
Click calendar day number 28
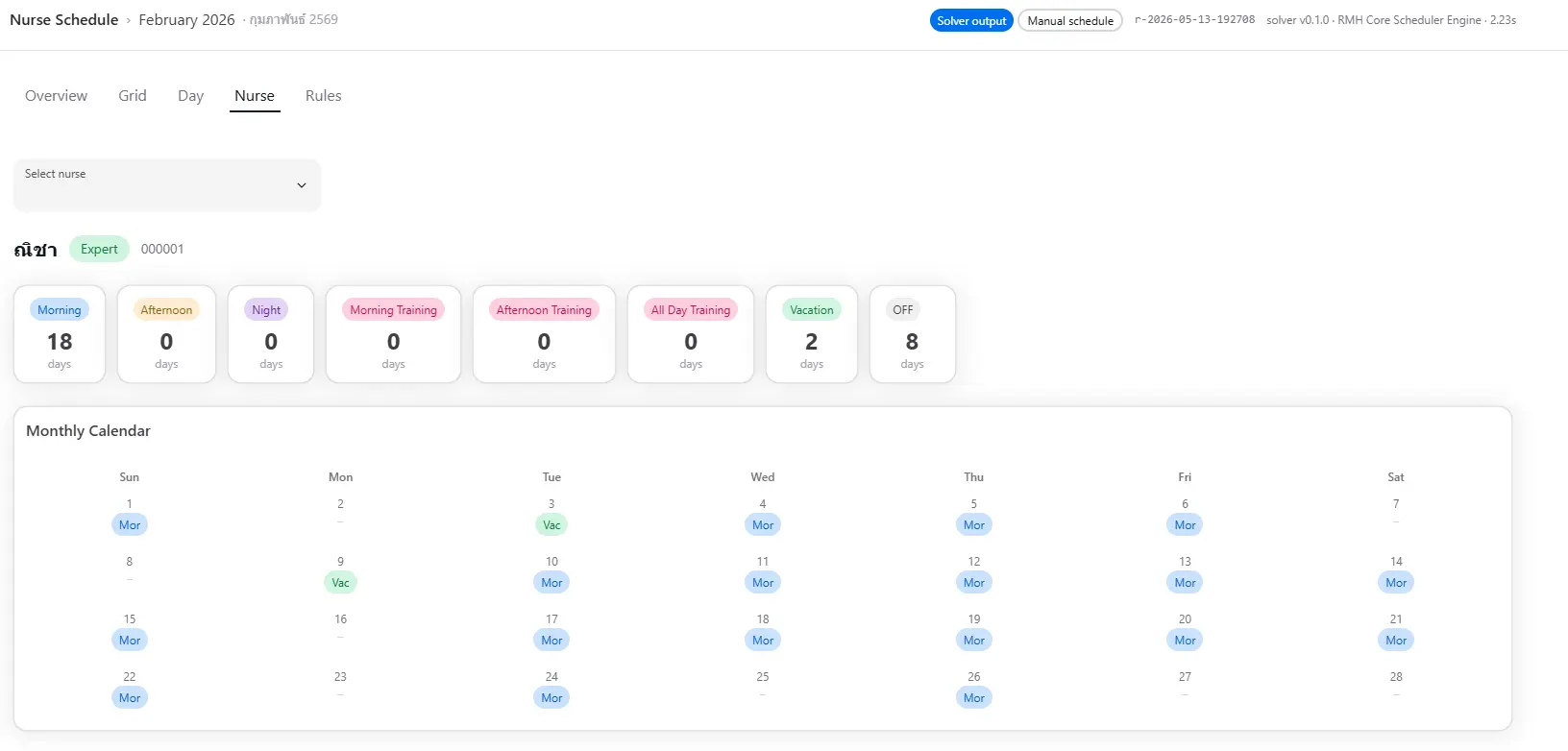click(x=1396, y=677)
